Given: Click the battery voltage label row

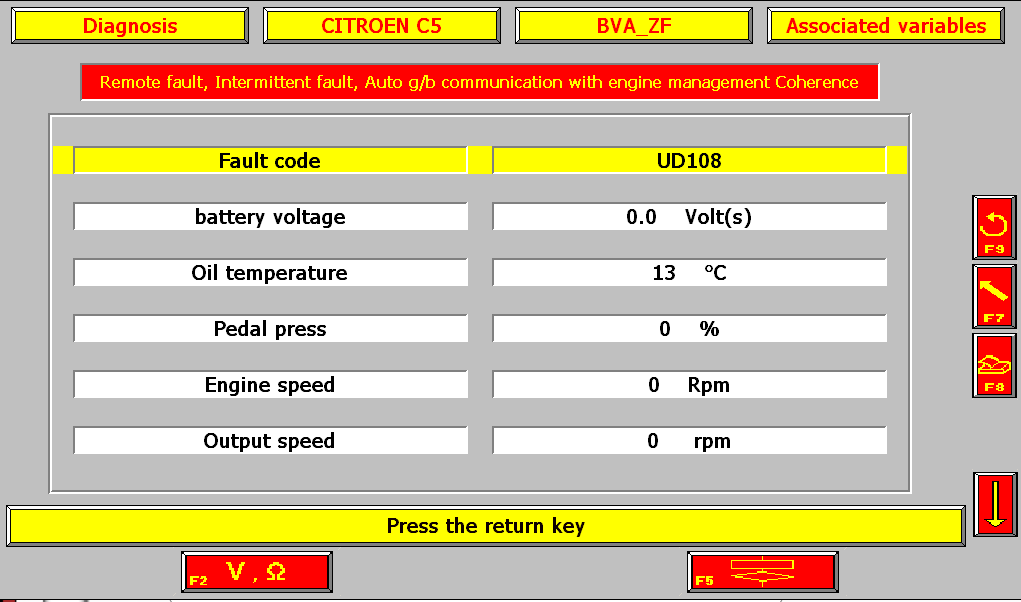Looking at the screenshot, I should click(270, 217).
